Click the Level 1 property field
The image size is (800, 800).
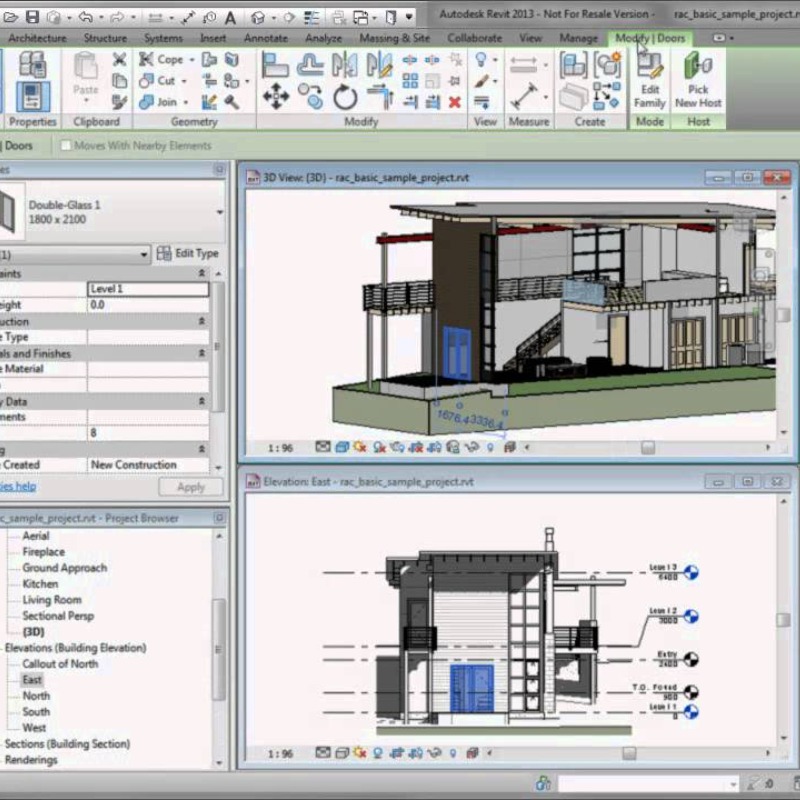[148, 289]
